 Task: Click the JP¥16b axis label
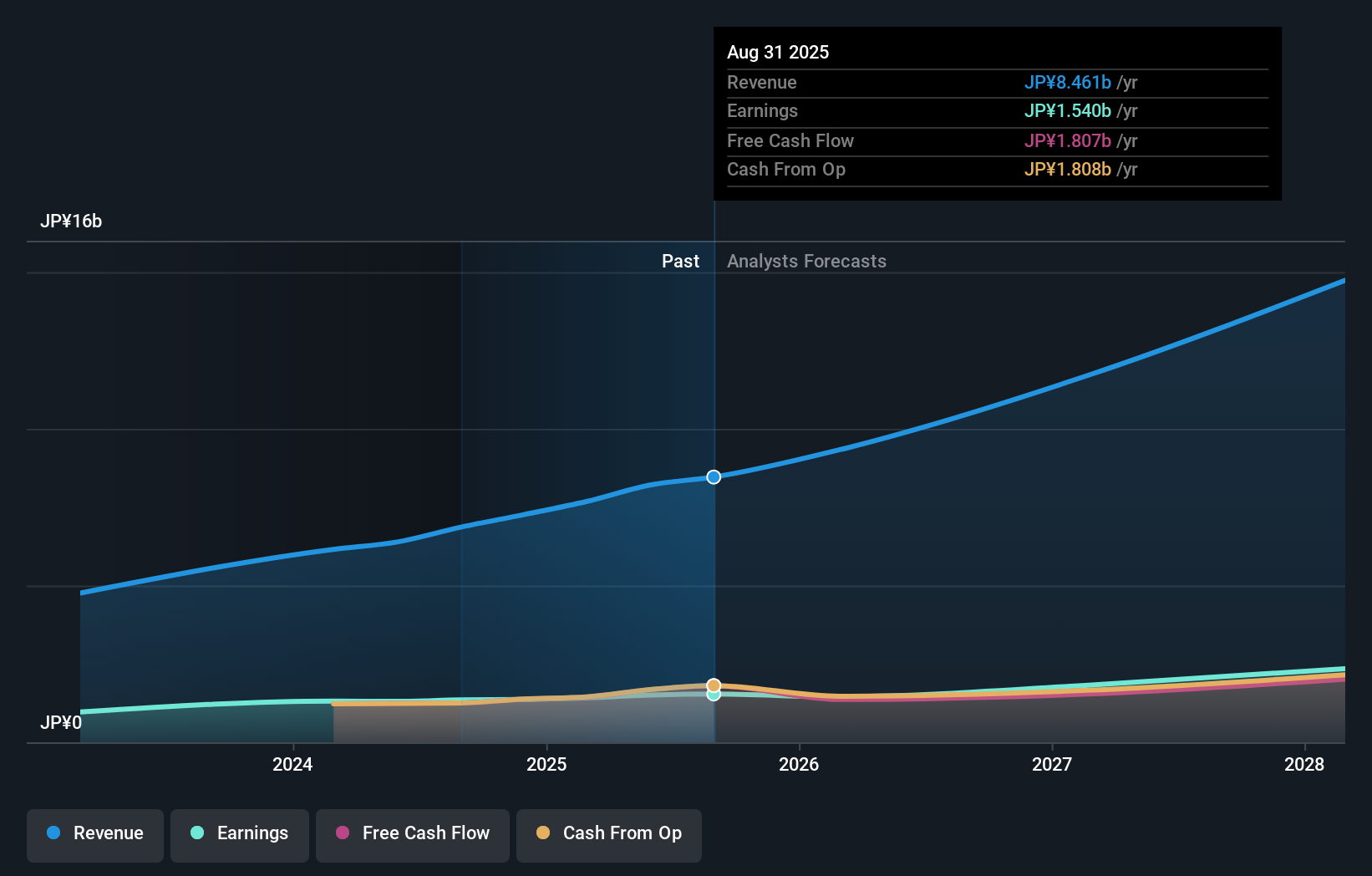point(72,222)
